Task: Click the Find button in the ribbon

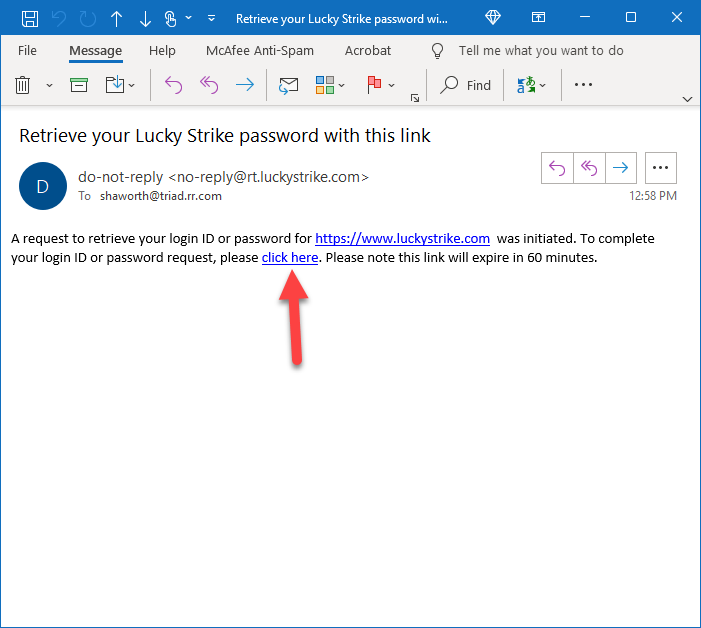Action: pyautogui.click(x=465, y=85)
